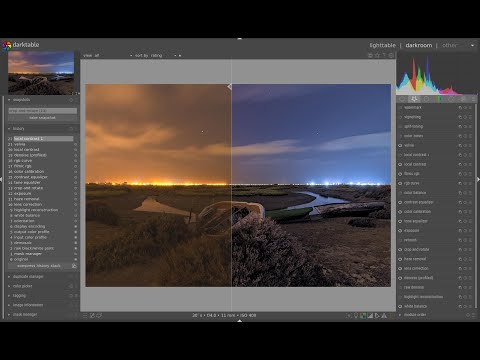Screen dimensions: 480x360
Task: Collapse the right panel with arrow
Action: (x=478, y=179)
